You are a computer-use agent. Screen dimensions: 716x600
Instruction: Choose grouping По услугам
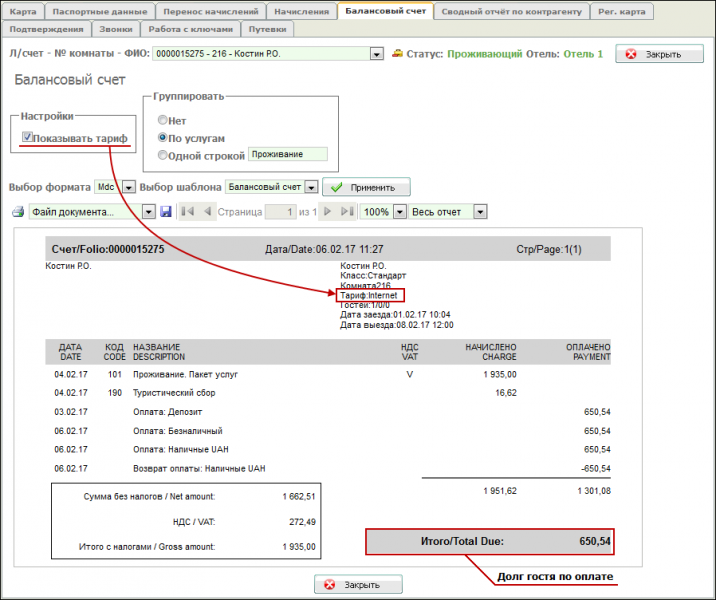162,137
